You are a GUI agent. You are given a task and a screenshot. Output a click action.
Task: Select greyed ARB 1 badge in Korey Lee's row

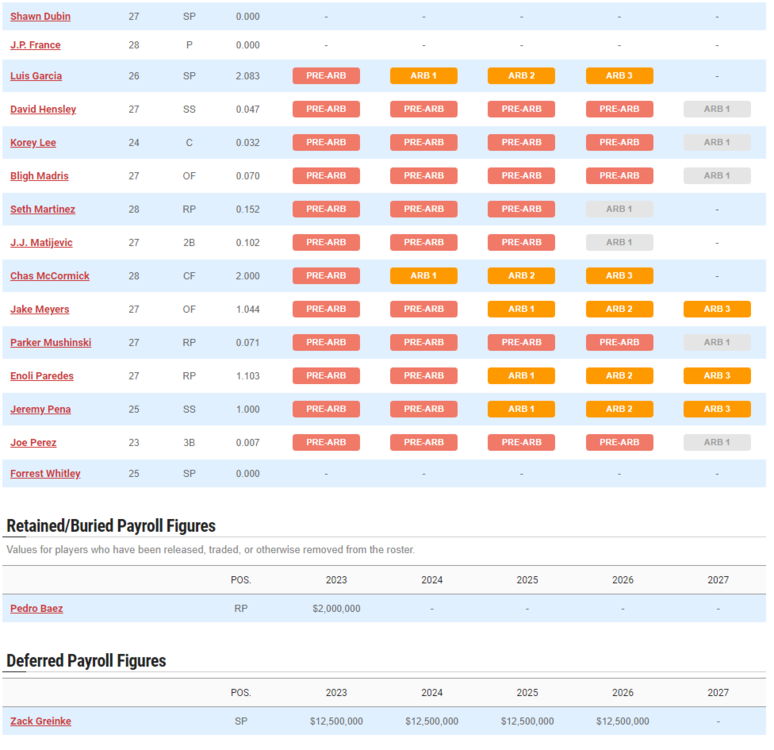(x=716, y=143)
